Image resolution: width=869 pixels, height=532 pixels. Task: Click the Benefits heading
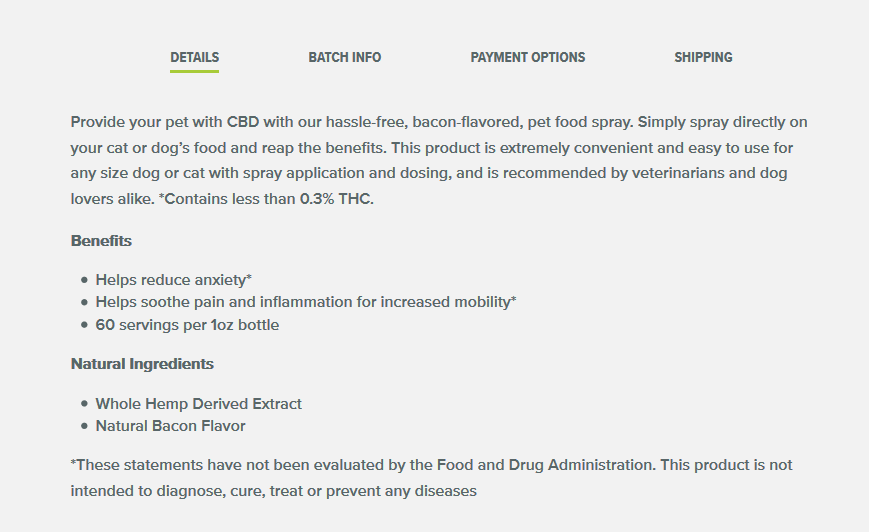coord(101,241)
